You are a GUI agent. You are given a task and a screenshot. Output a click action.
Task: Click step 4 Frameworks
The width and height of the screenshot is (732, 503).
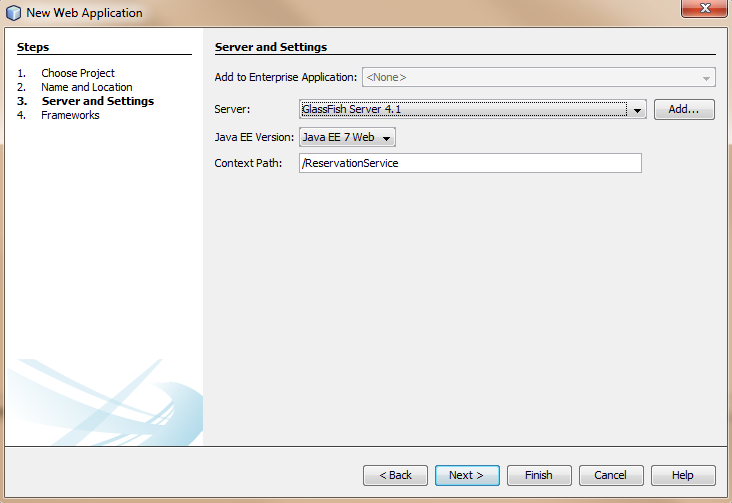click(70, 115)
